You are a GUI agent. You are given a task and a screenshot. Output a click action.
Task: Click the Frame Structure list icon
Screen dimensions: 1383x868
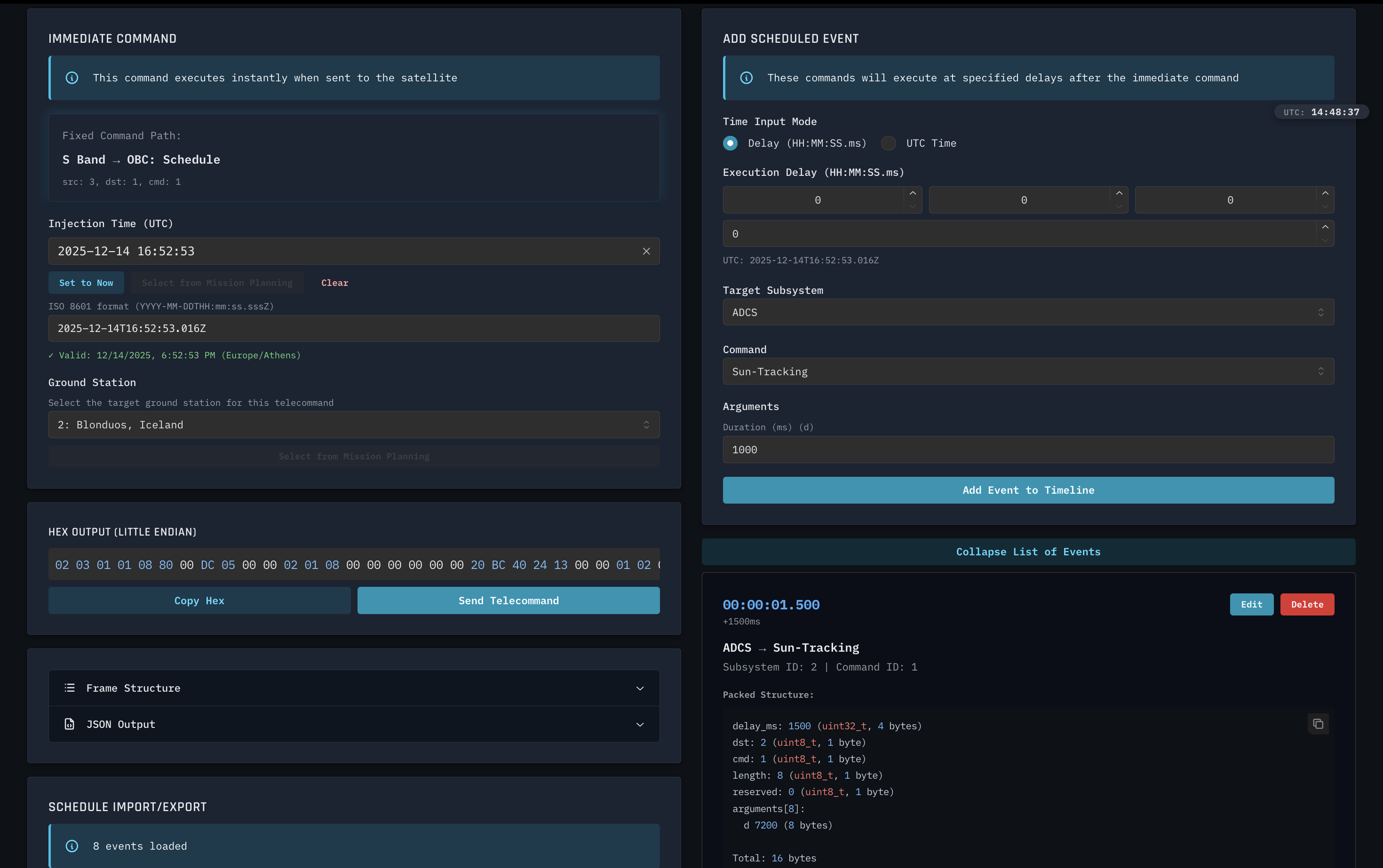(70, 688)
